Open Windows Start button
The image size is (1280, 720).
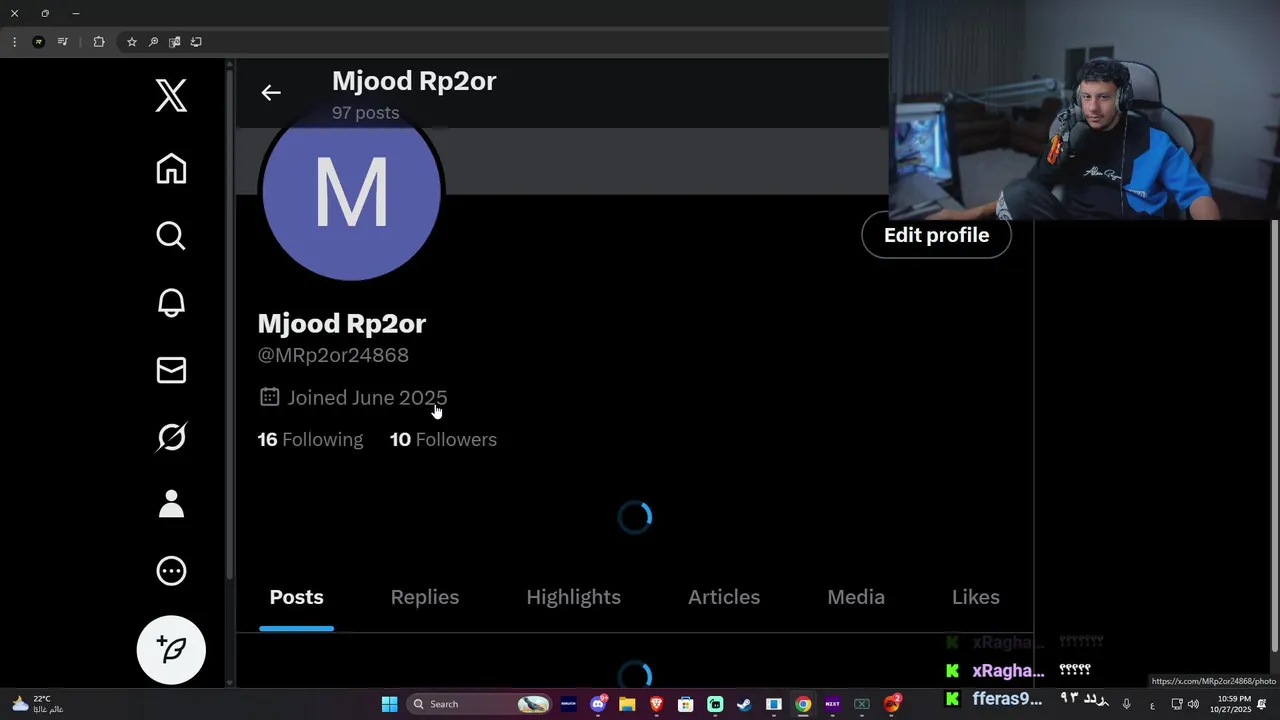point(389,704)
